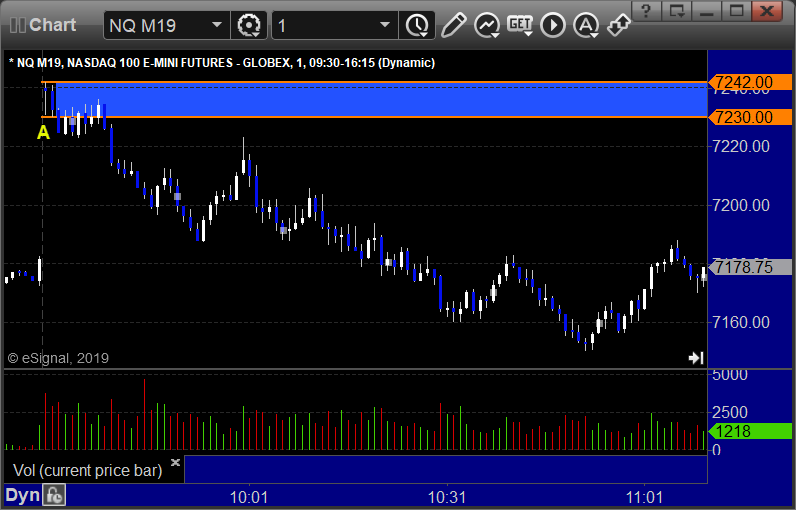Open the studies chart-line icon
796x510 pixels.
pyautogui.click(x=486, y=25)
